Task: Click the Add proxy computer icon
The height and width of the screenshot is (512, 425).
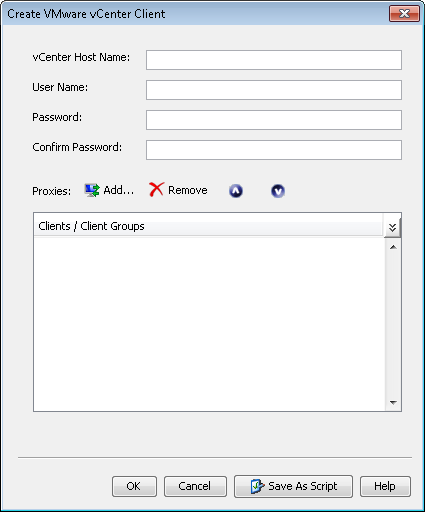Action: click(x=92, y=190)
